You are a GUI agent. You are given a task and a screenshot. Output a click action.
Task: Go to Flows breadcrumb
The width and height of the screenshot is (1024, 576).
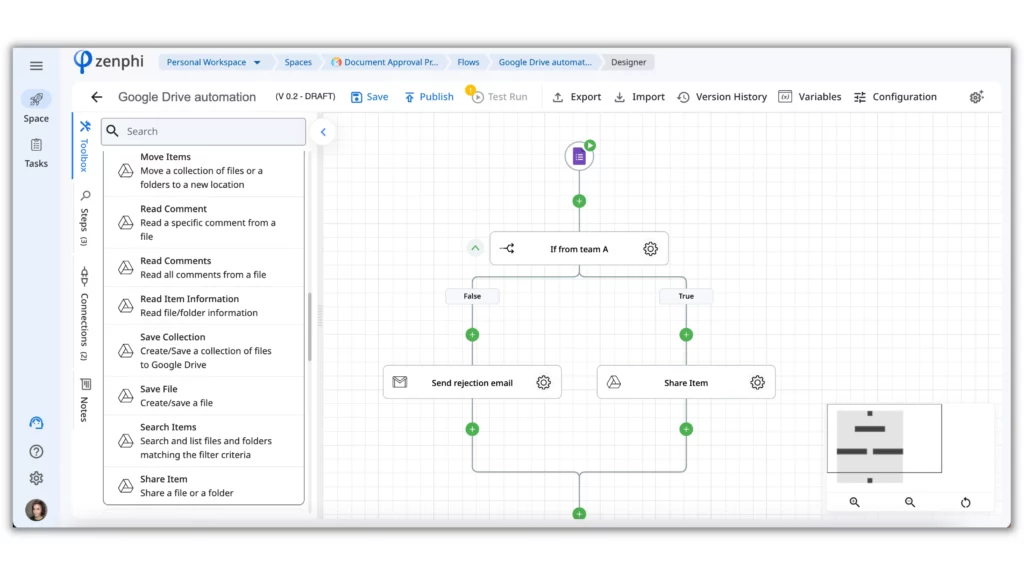point(468,62)
